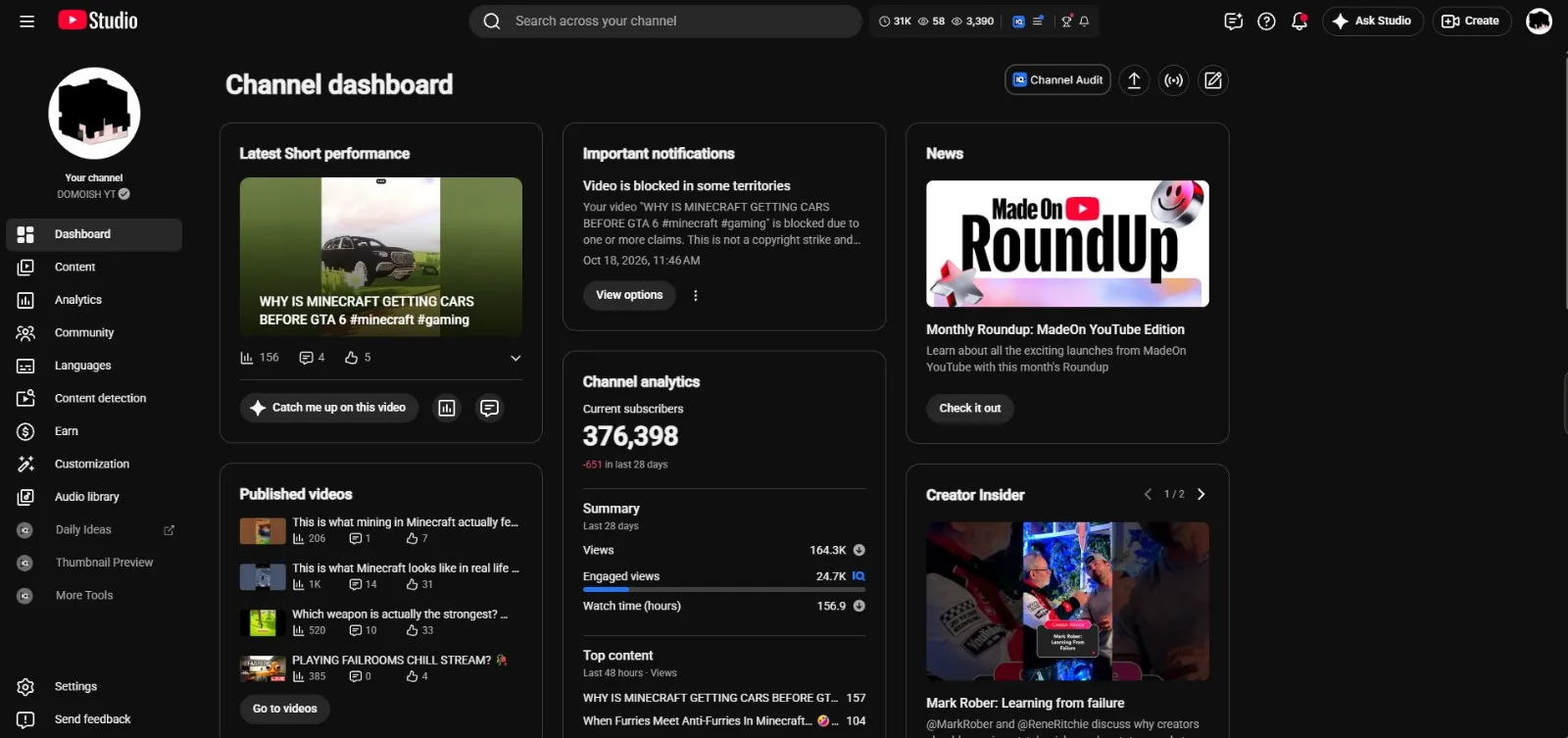Click the Engaged views progress bar
The image size is (1568, 738).
point(724,589)
